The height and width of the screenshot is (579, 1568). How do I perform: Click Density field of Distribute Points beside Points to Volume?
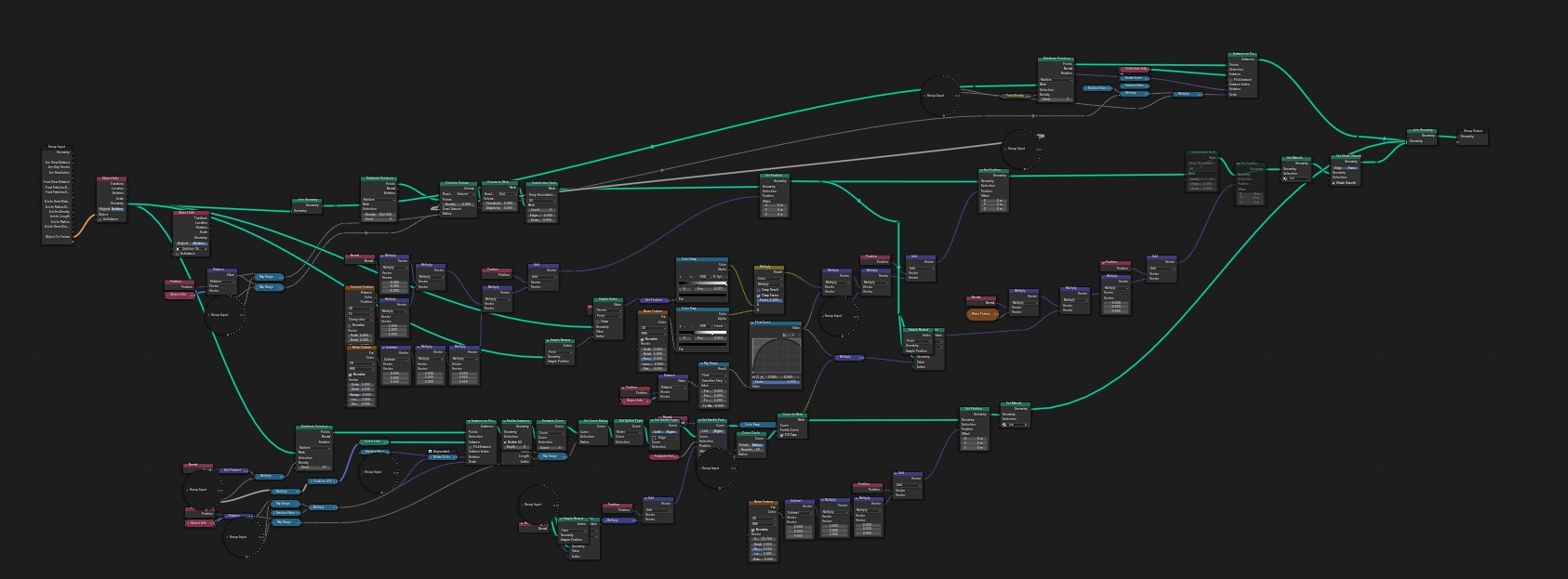pos(381,214)
